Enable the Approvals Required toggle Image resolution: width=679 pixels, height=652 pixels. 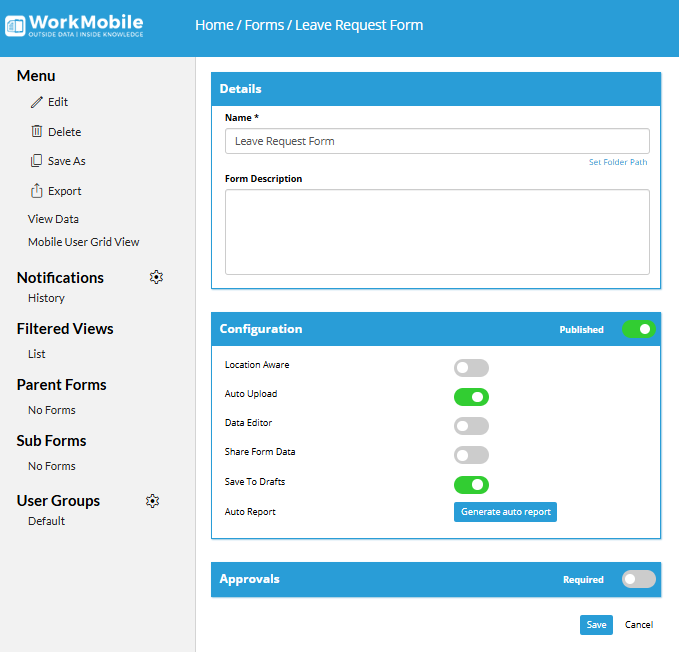[x=638, y=579]
